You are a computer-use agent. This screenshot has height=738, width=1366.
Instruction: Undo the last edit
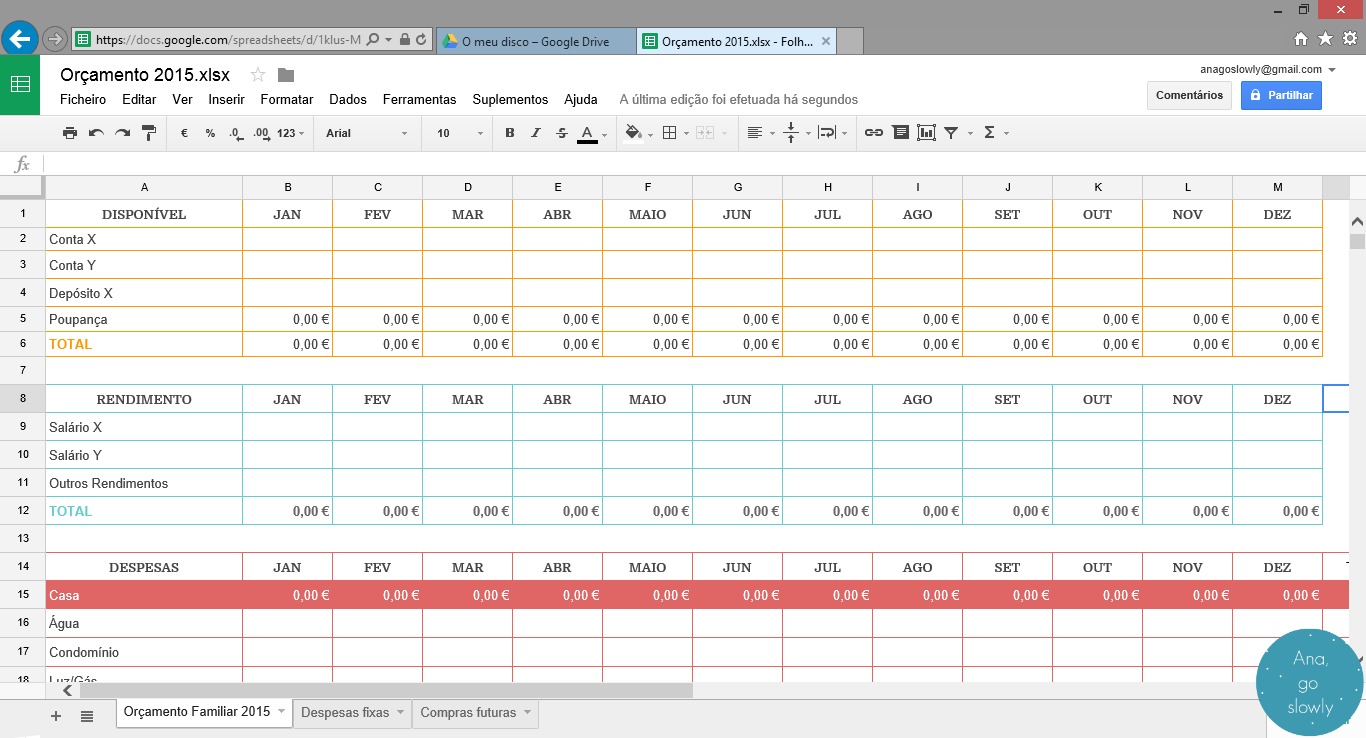(96, 133)
